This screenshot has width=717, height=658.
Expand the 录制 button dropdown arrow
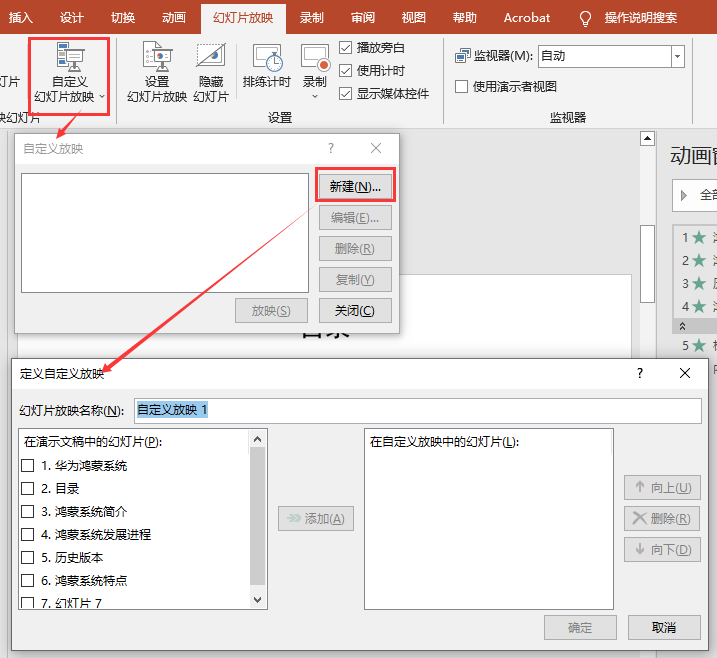315,96
